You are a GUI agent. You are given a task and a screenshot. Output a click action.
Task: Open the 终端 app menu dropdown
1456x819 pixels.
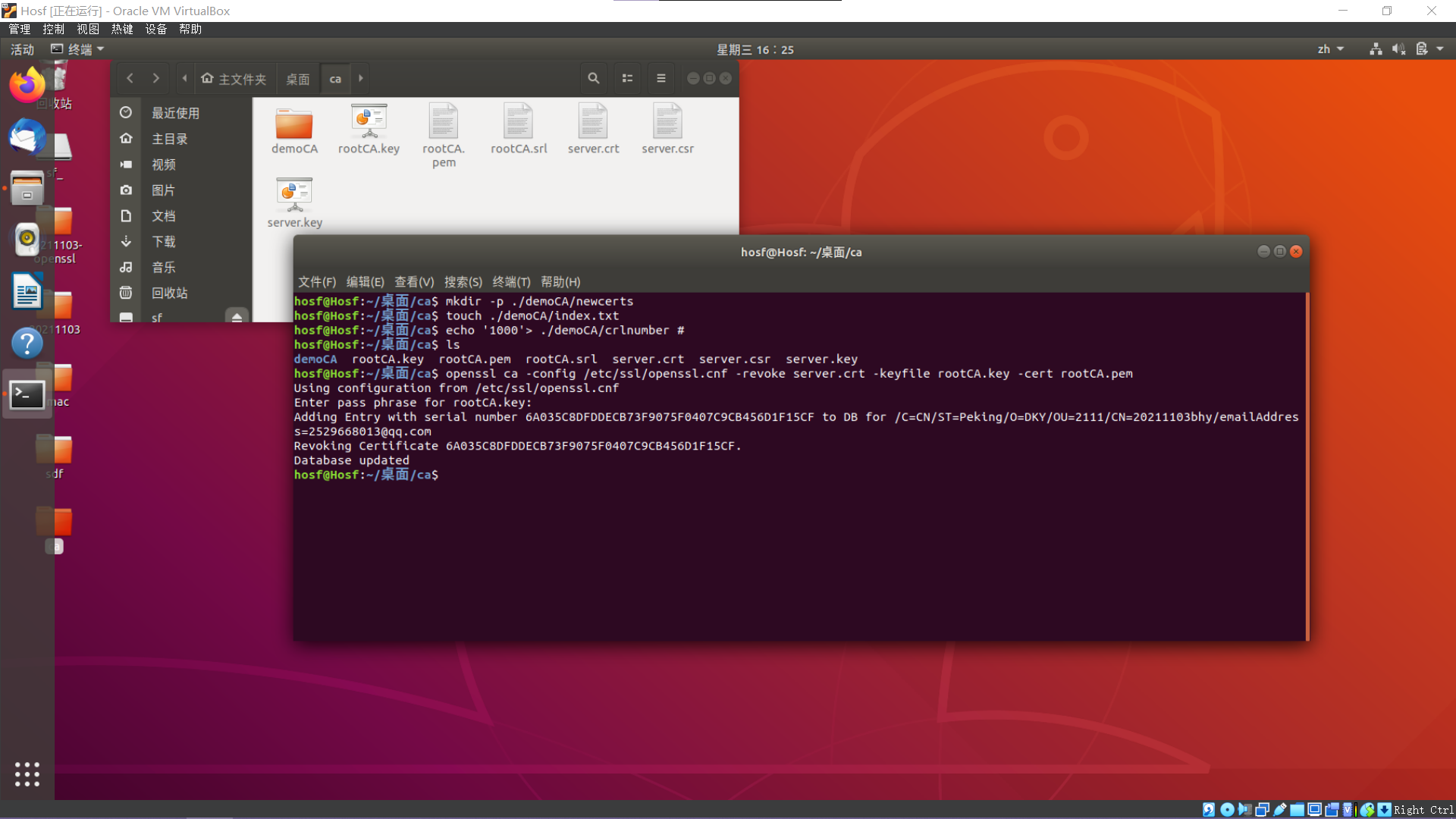tap(79, 49)
